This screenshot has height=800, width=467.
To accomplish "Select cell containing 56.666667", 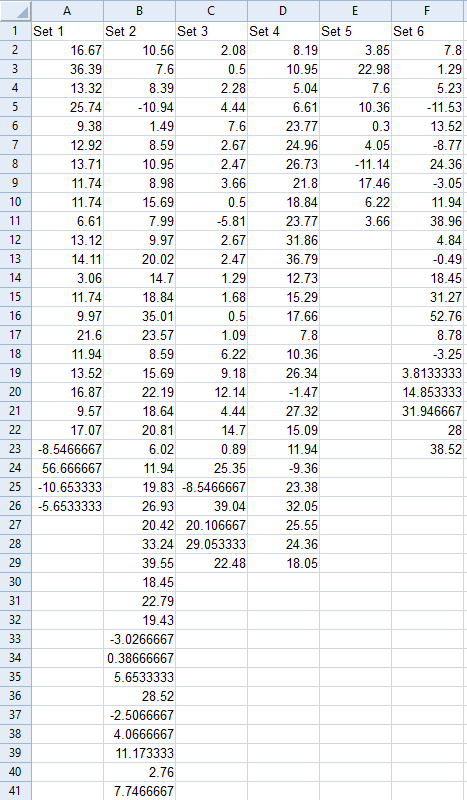I will (67, 468).
